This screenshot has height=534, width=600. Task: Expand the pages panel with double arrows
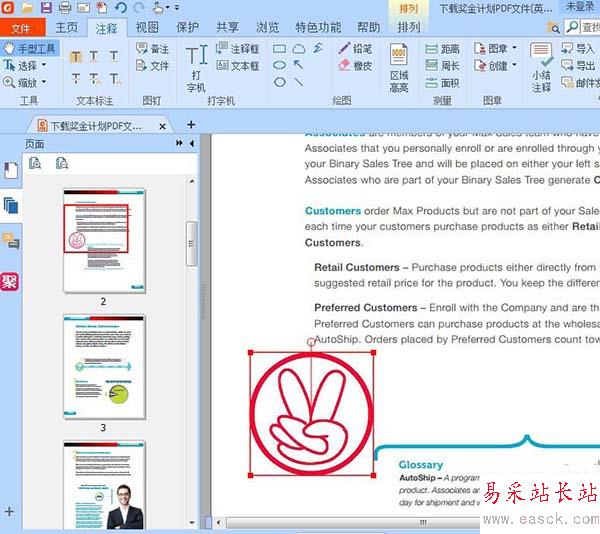[x=179, y=143]
